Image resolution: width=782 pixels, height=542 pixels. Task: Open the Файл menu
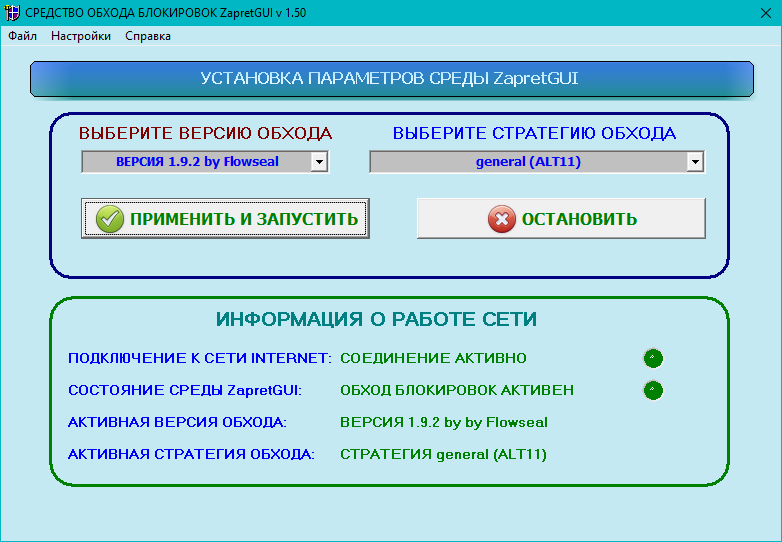click(x=22, y=36)
